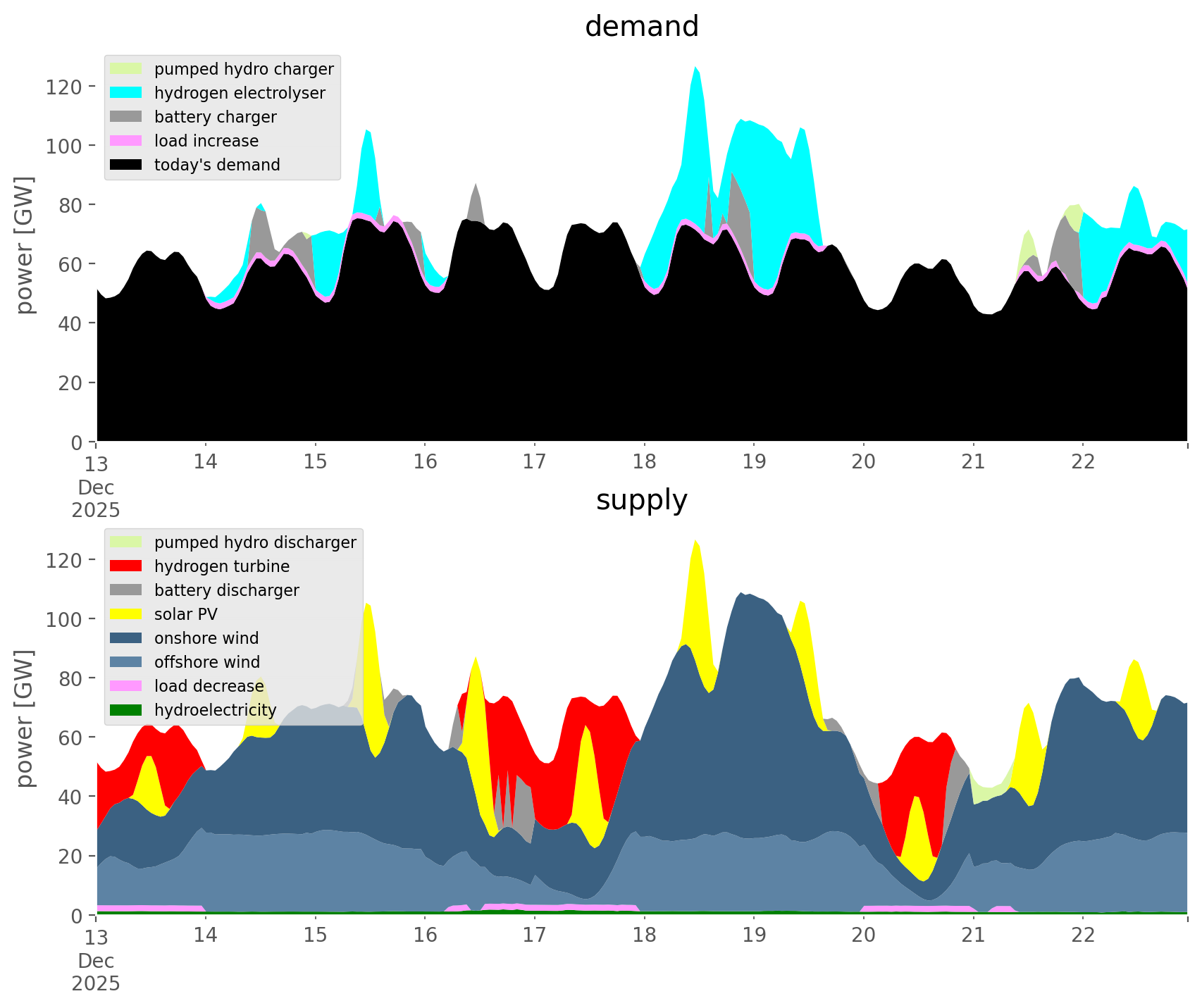Screen dimensions: 1202x1008
Task: Click the cyan hydrogen electrolyser legend swatch
Action: 126,93
